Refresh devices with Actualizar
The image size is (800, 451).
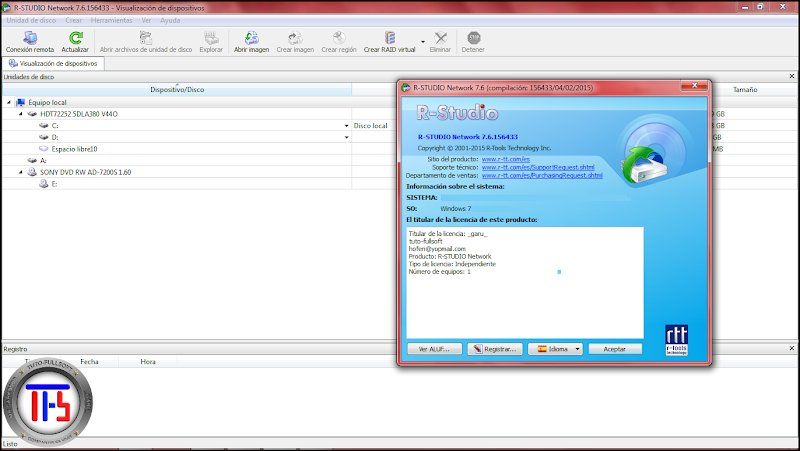tap(75, 42)
